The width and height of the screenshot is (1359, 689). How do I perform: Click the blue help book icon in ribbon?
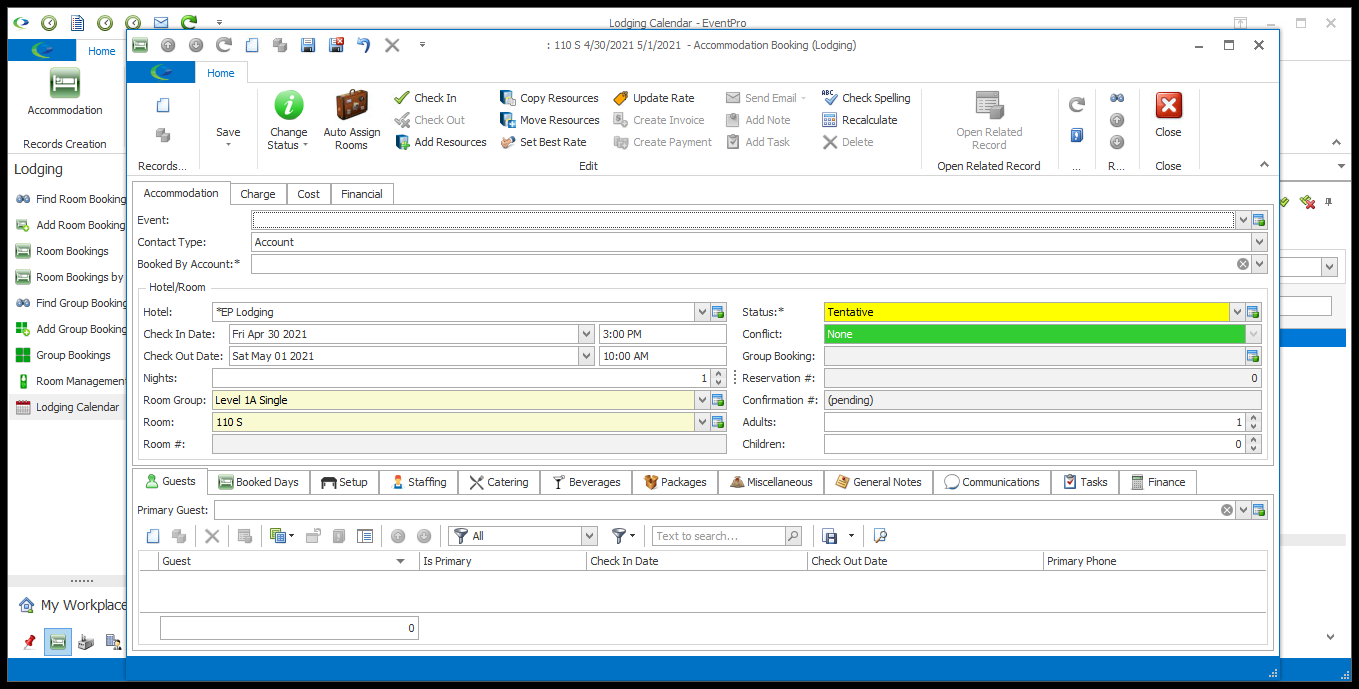1076,134
